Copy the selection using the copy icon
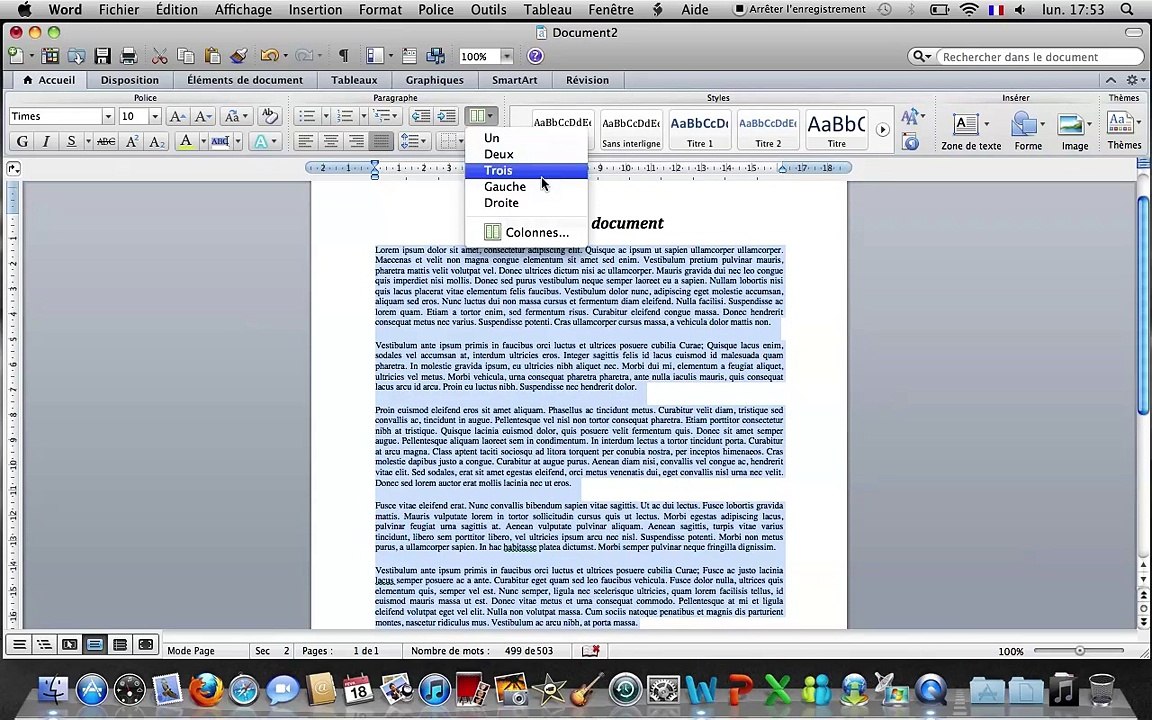Image resolution: width=1152 pixels, height=720 pixels. point(186,56)
